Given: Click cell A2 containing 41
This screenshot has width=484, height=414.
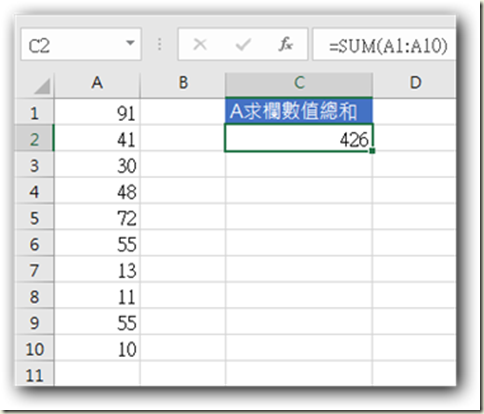Looking at the screenshot, I should [97, 139].
